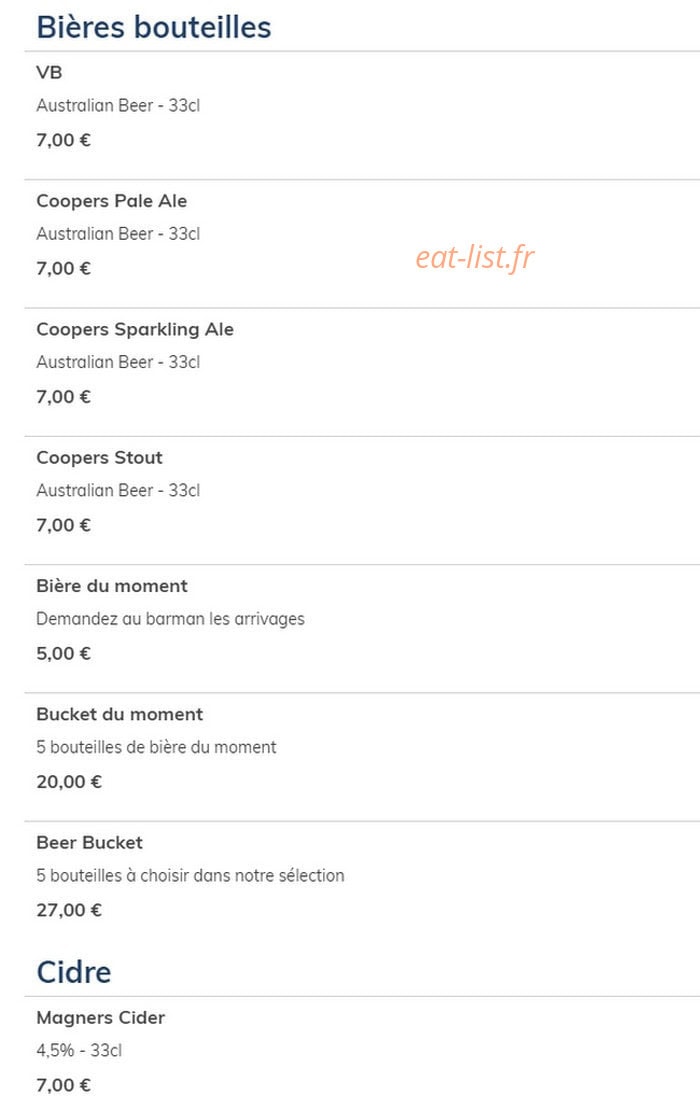
Task: Click the eat-list.fr watermark link
Action: coord(475,257)
